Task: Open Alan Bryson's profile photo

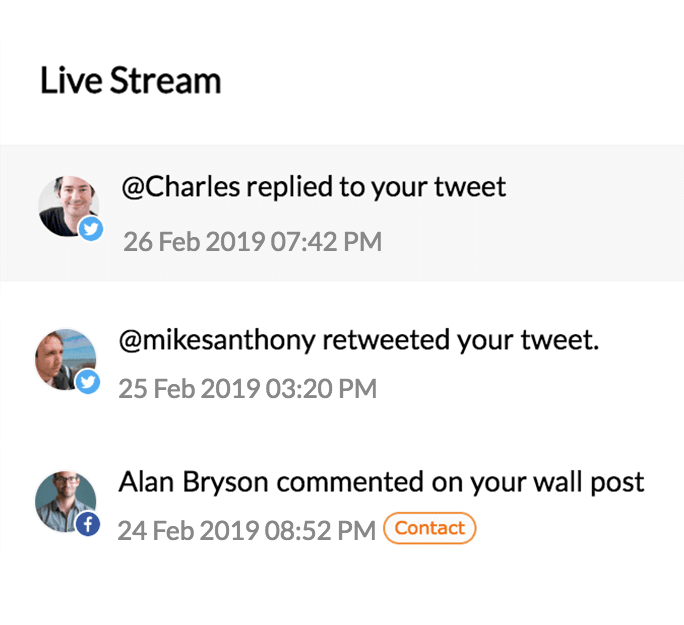Action: click(x=65, y=501)
